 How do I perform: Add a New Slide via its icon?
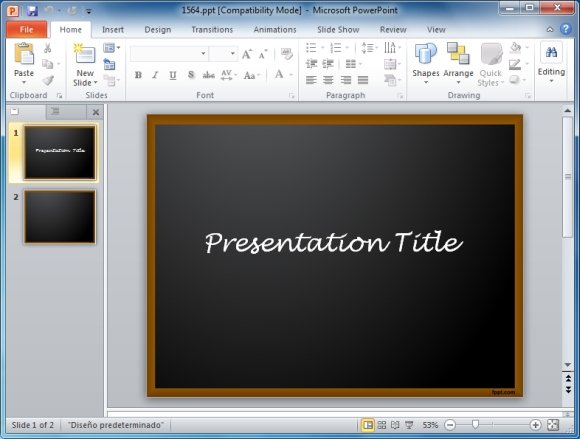click(84, 54)
